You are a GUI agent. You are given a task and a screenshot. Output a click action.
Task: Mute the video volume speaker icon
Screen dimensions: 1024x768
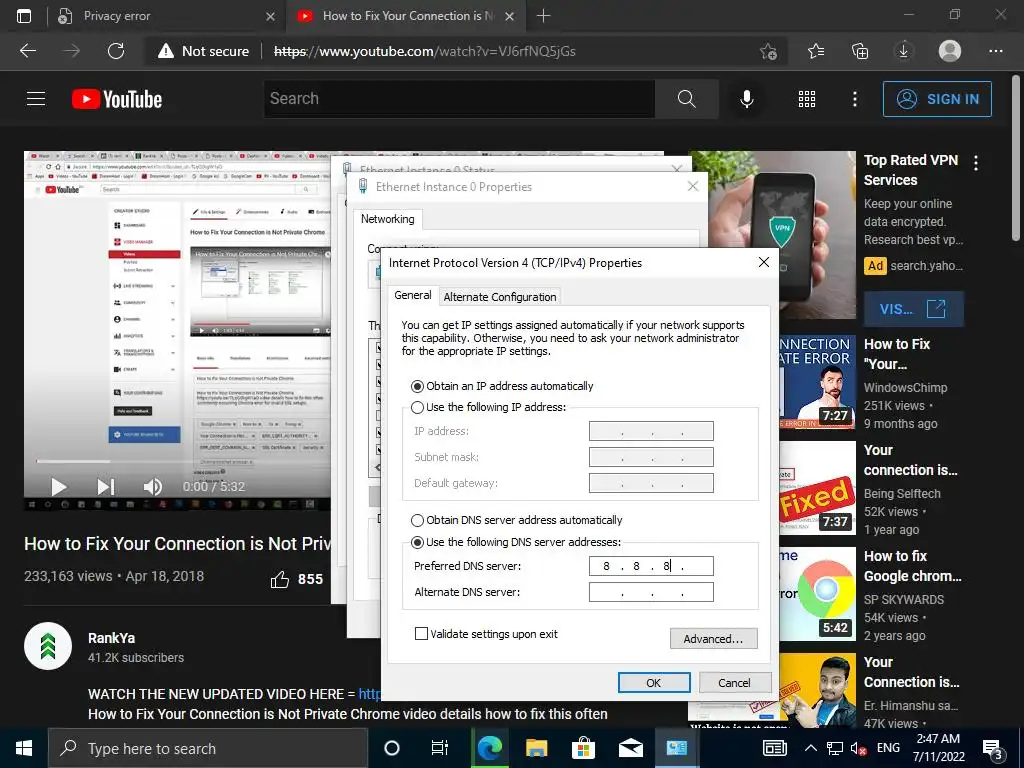tap(152, 487)
